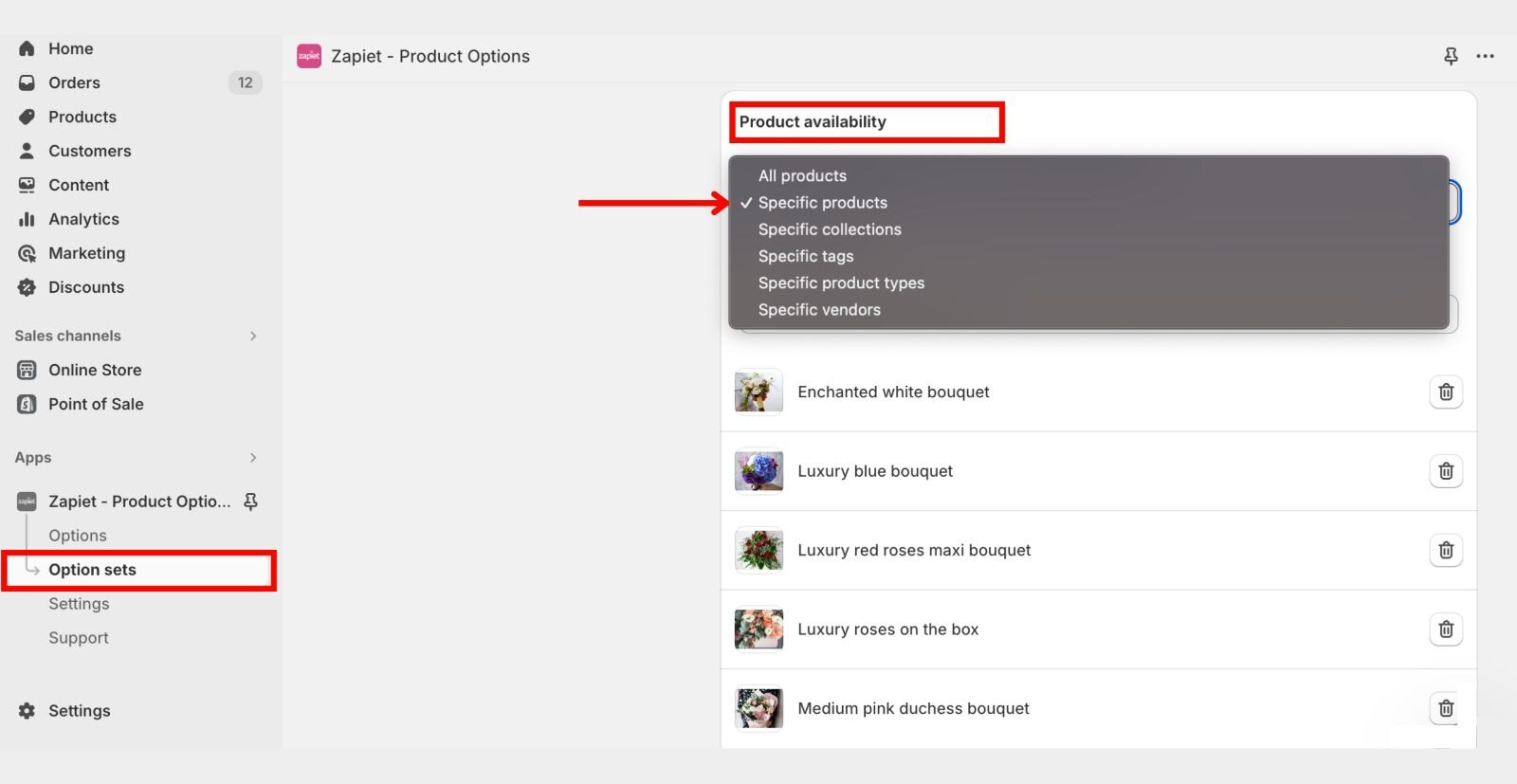This screenshot has height=784, width=1517.
Task: Open the Zapiet app logo in header
Action: pos(309,57)
